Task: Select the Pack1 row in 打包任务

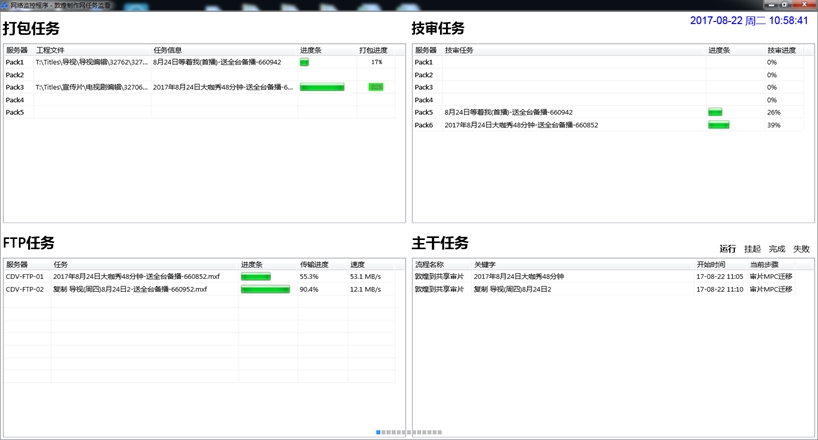Action: (x=199, y=62)
